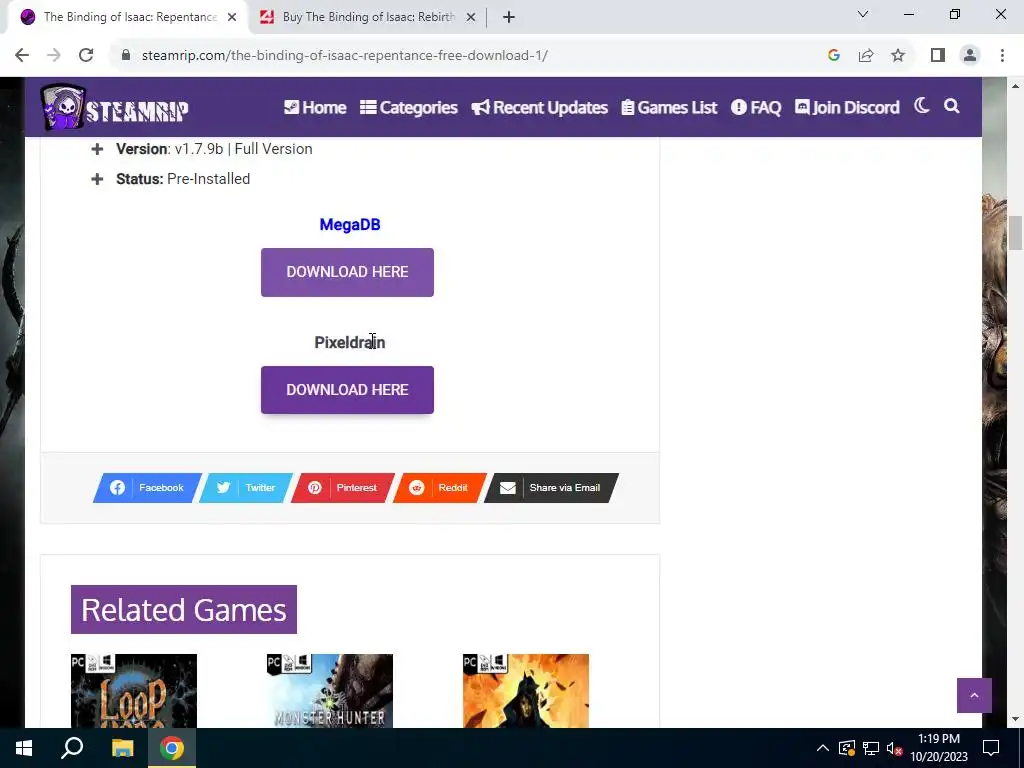Viewport: 1024px width, 768px height.
Task: Share the page on Facebook
Action: tap(148, 488)
